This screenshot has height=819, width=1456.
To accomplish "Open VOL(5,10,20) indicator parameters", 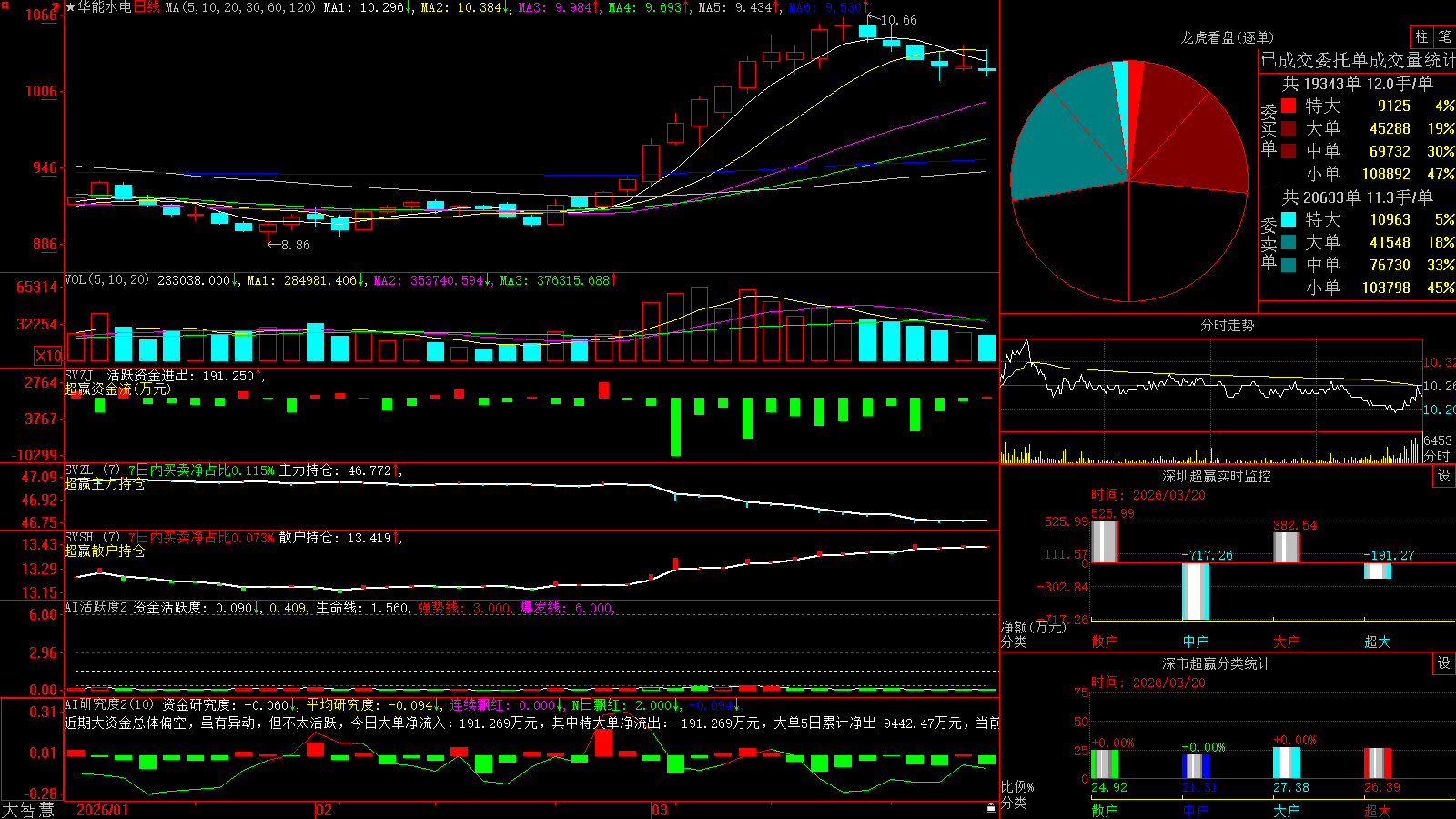I will 106,280.
